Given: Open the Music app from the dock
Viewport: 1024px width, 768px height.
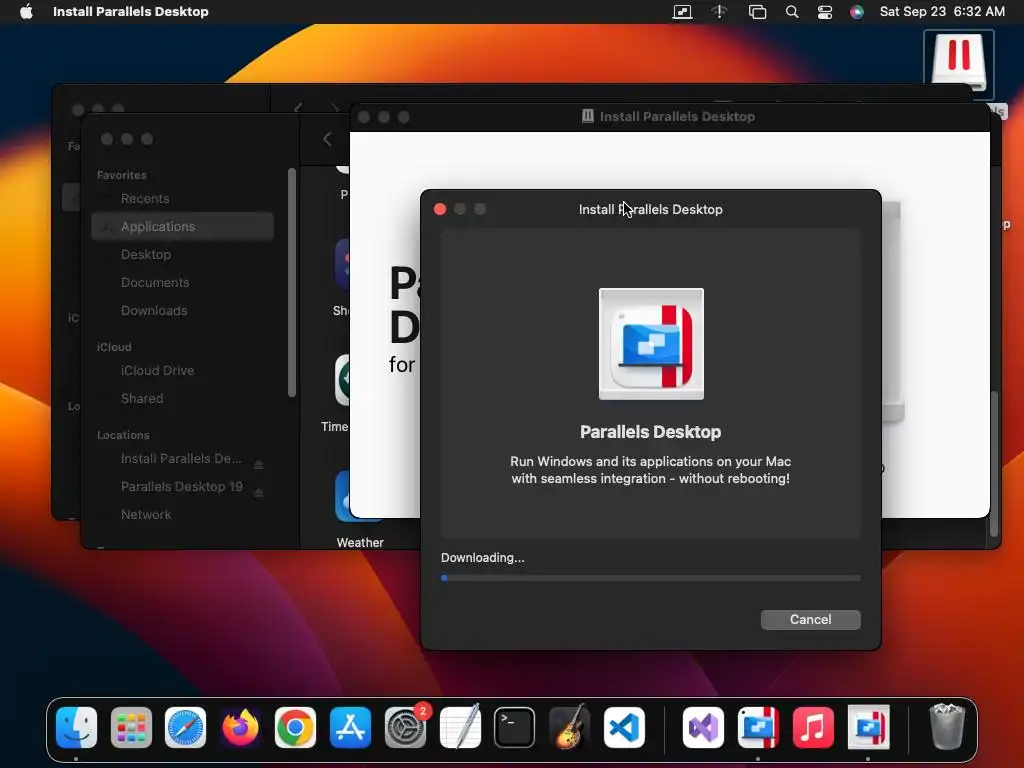Looking at the screenshot, I should click(x=813, y=727).
